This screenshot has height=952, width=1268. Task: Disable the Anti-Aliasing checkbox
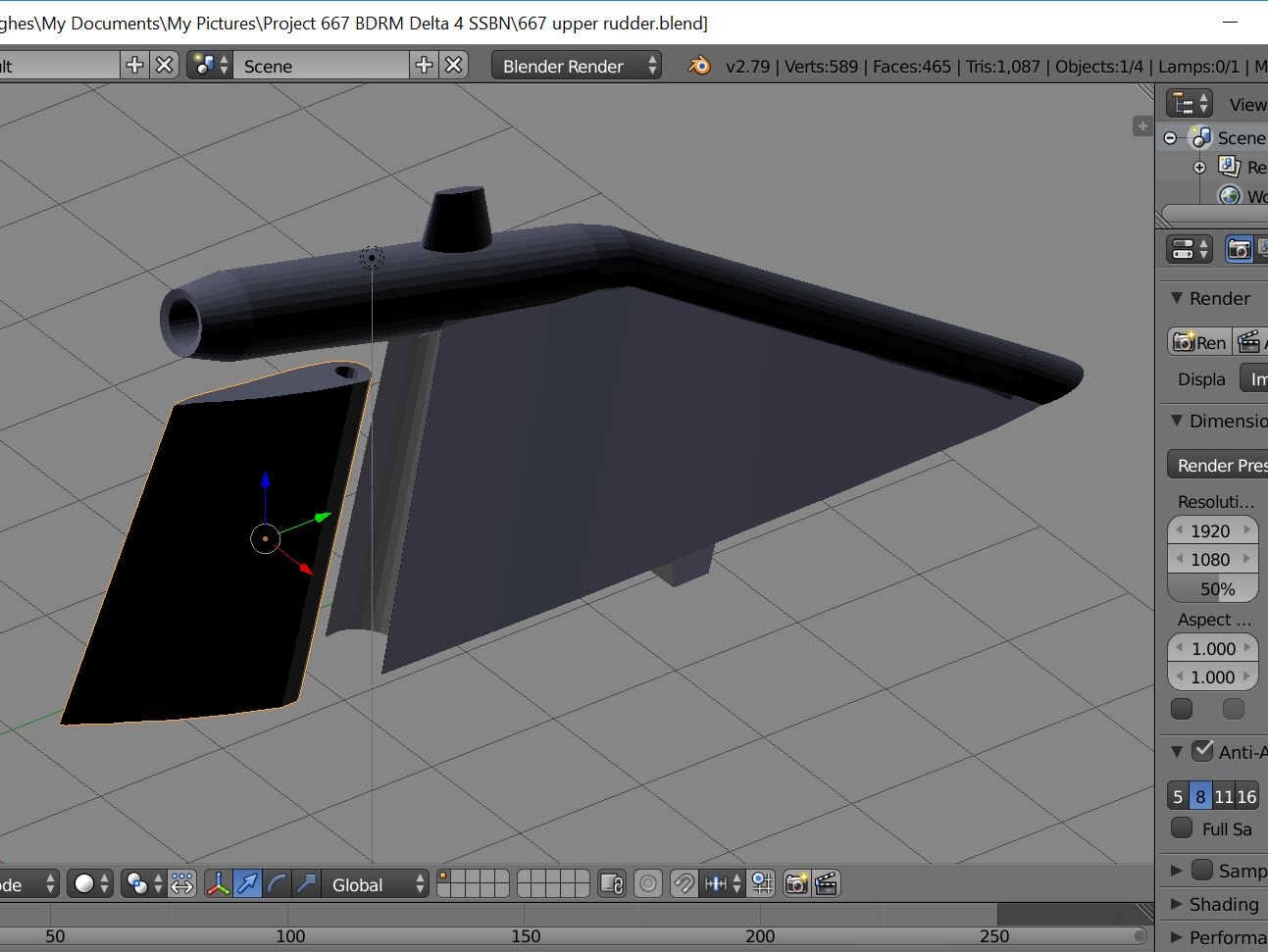coord(1202,751)
